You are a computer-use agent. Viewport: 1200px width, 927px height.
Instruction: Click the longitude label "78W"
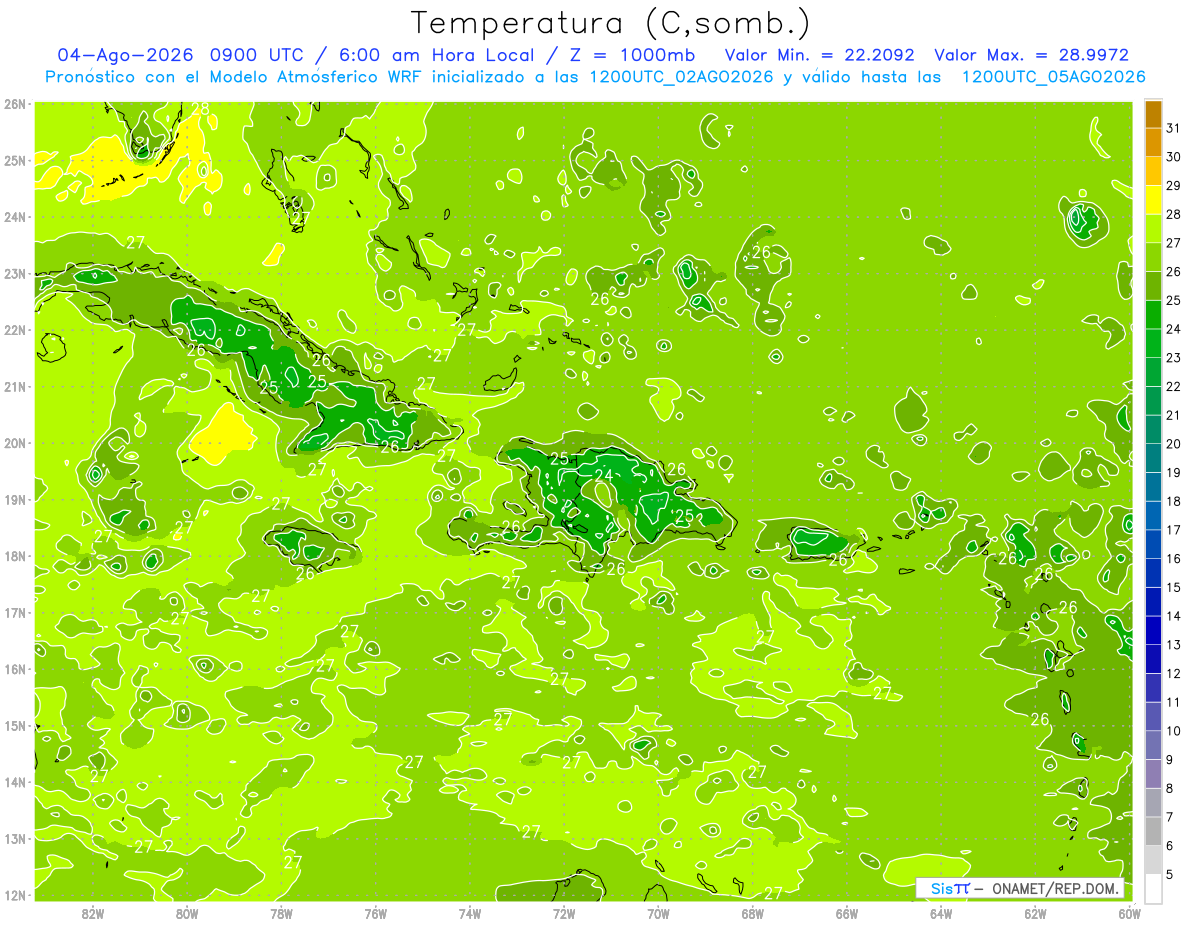tap(281, 914)
